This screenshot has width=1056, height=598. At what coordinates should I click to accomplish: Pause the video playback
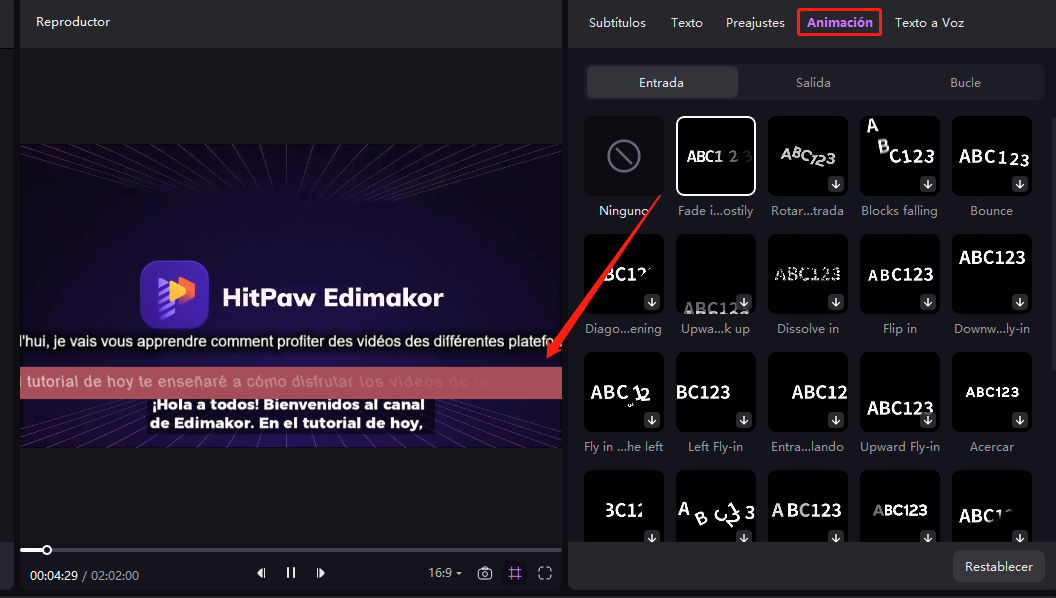pos(291,572)
